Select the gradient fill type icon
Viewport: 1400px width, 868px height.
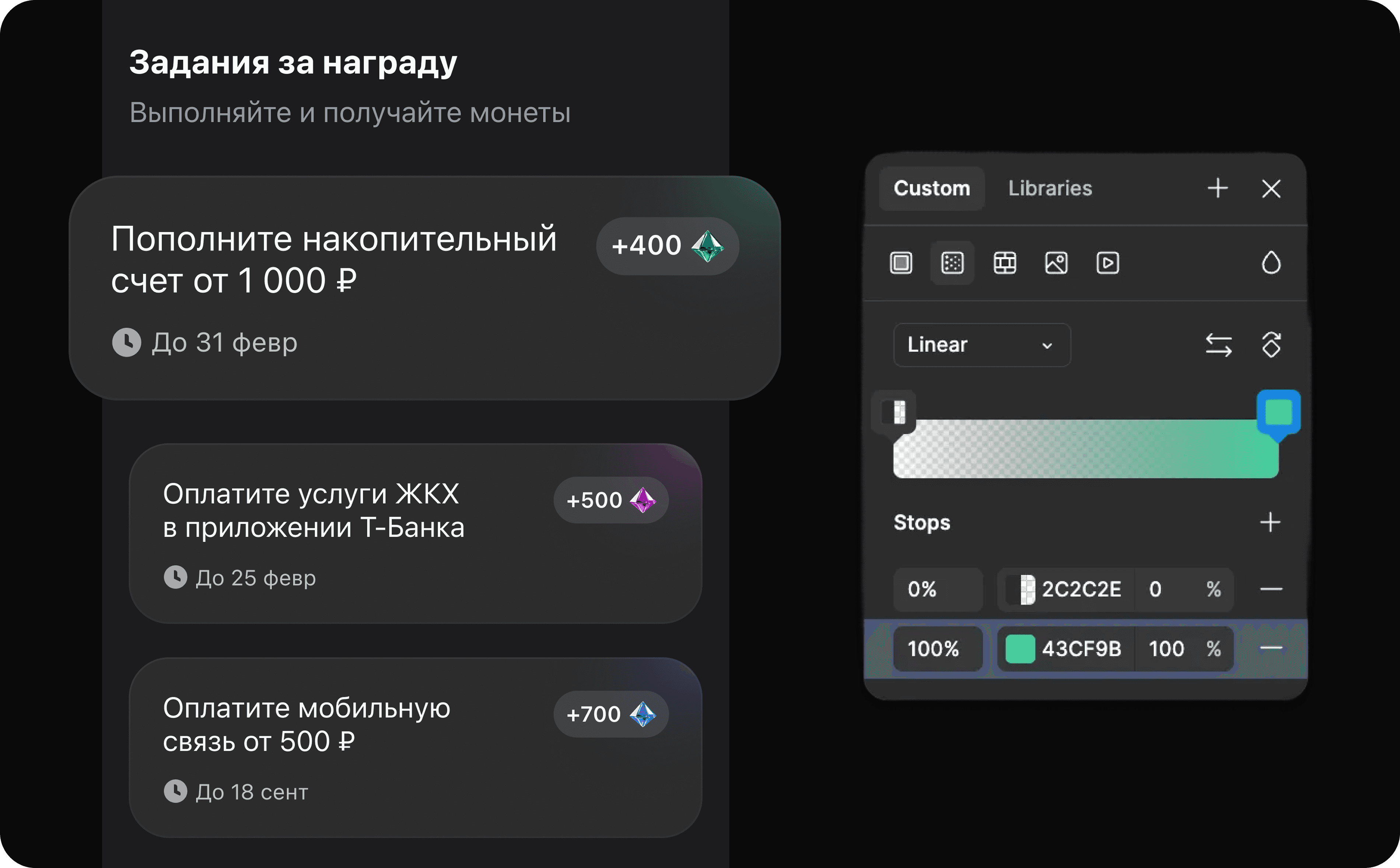(x=952, y=263)
